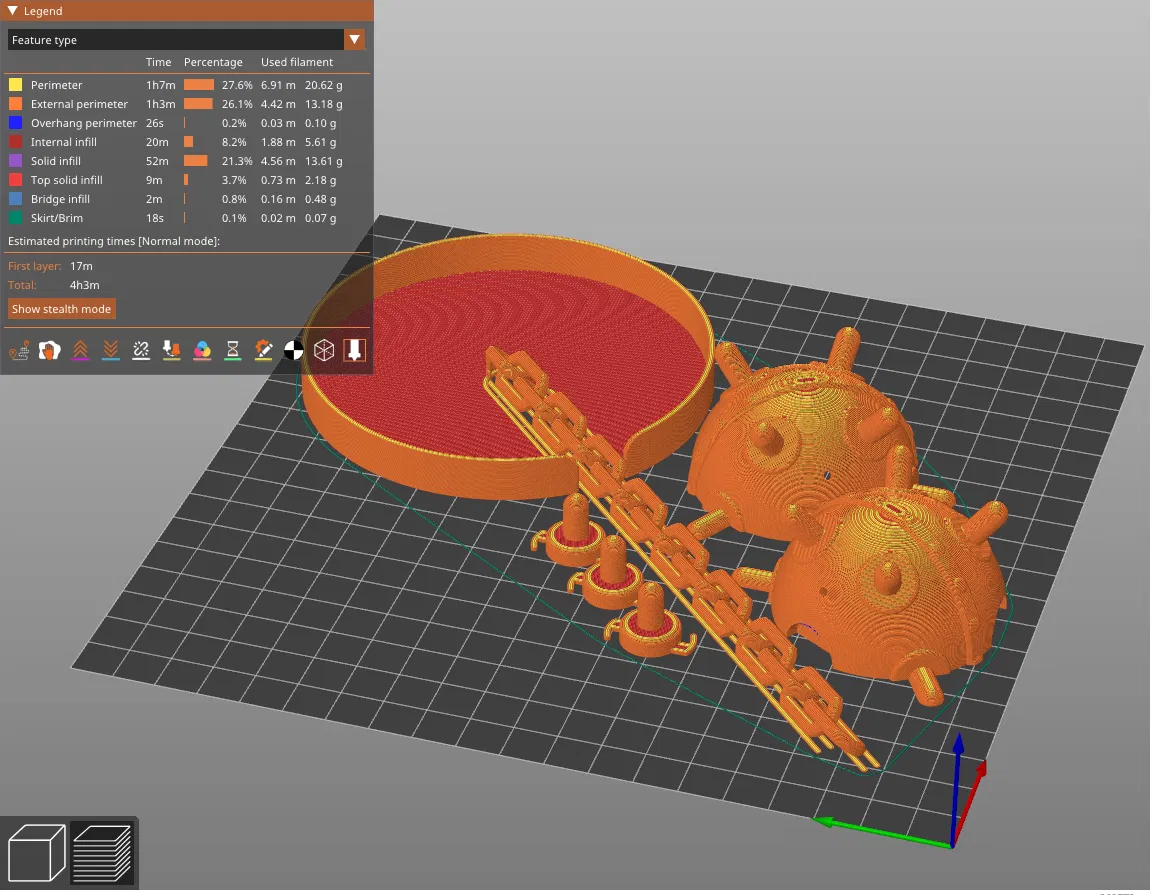
Task: Click the steel-blue Bridge infill swatch
Action: 15,199
